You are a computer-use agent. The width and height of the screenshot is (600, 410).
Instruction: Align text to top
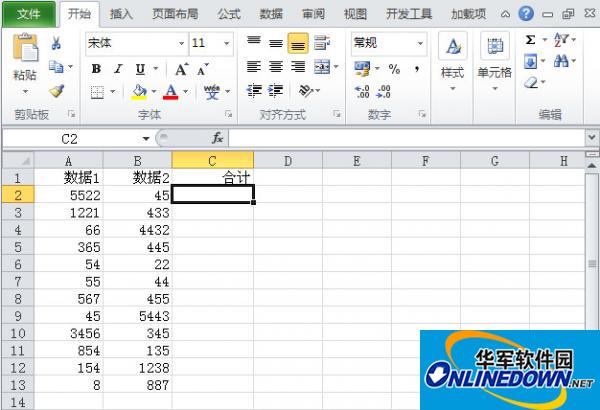coord(253,42)
